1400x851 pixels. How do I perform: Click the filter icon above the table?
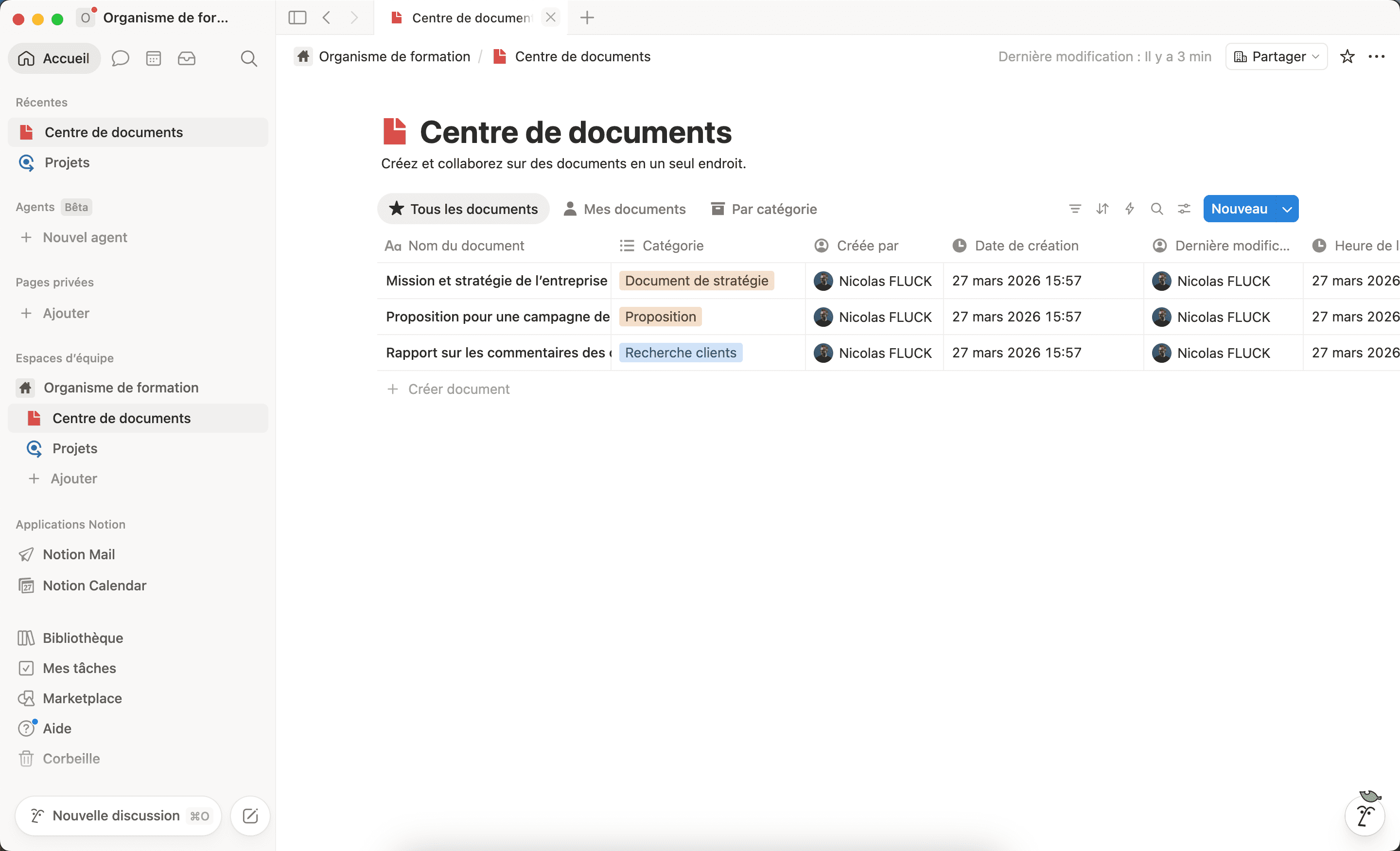(x=1074, y=209)
